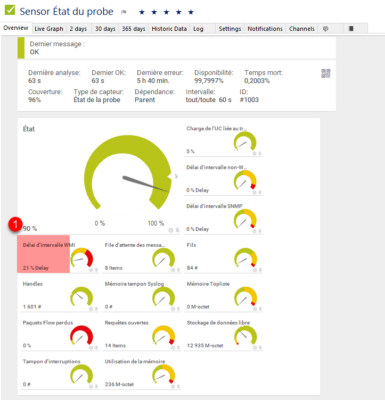Viewport: 385px width, 400px height.
Task: Click the Dernière erreur value 5 h 40 min.
Action: pos(153,81)
